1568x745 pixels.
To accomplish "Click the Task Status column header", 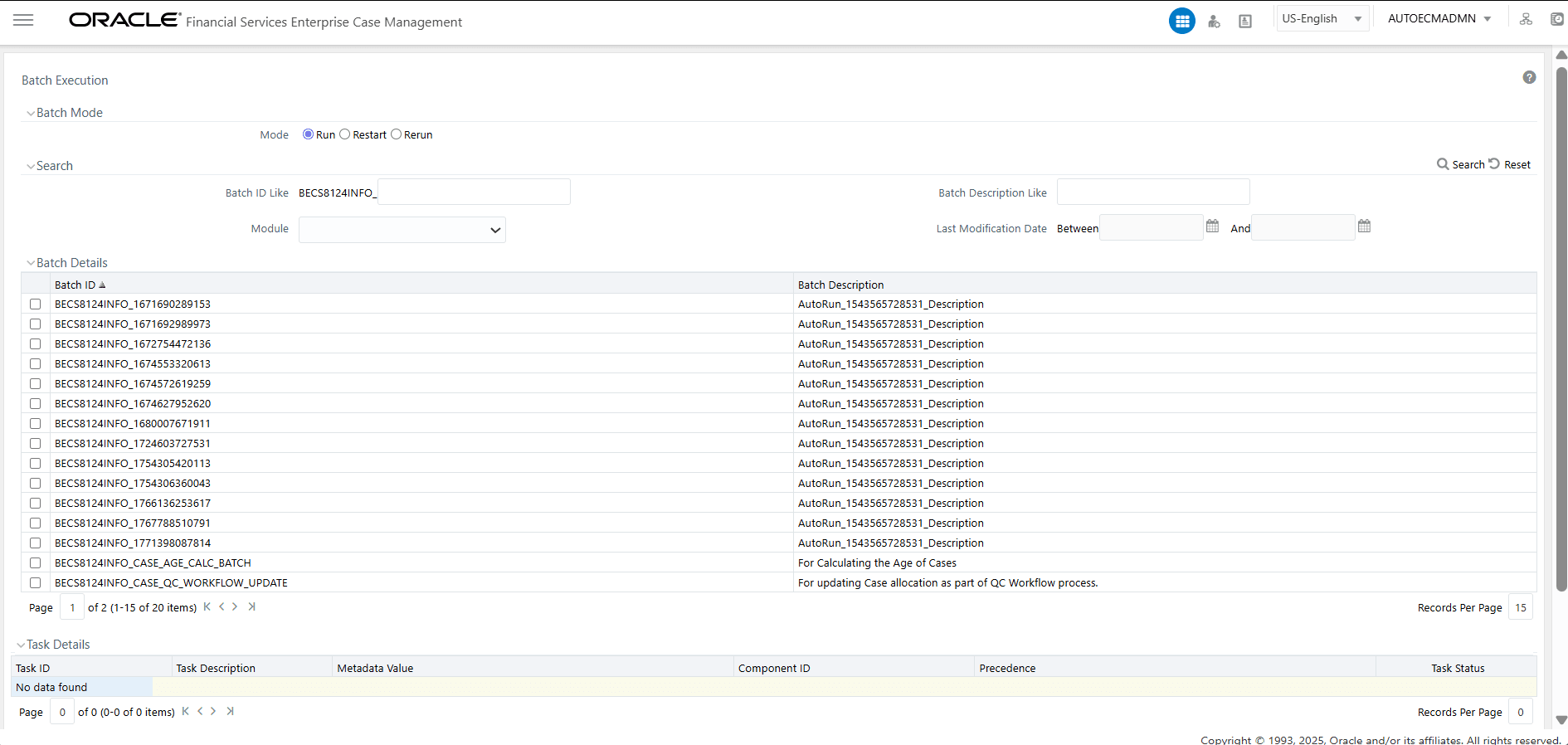I will (x=1458, y=668).
